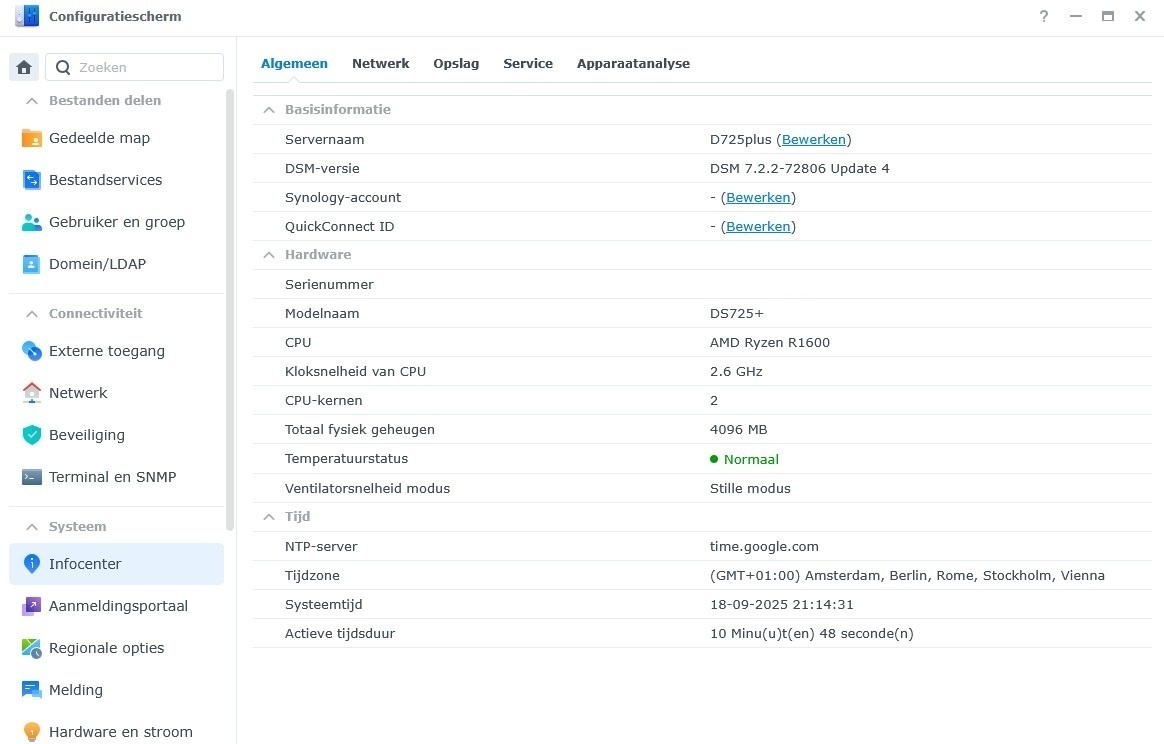Click Bewerken link for QuickConnect ID
The height and width of the screenshot is (744, 1164).
coord(758,226)
